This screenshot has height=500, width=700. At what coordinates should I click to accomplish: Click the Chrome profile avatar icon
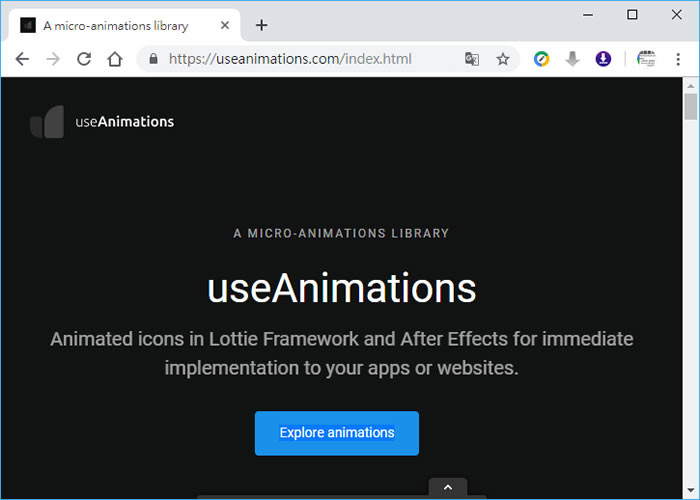(646, 59)
